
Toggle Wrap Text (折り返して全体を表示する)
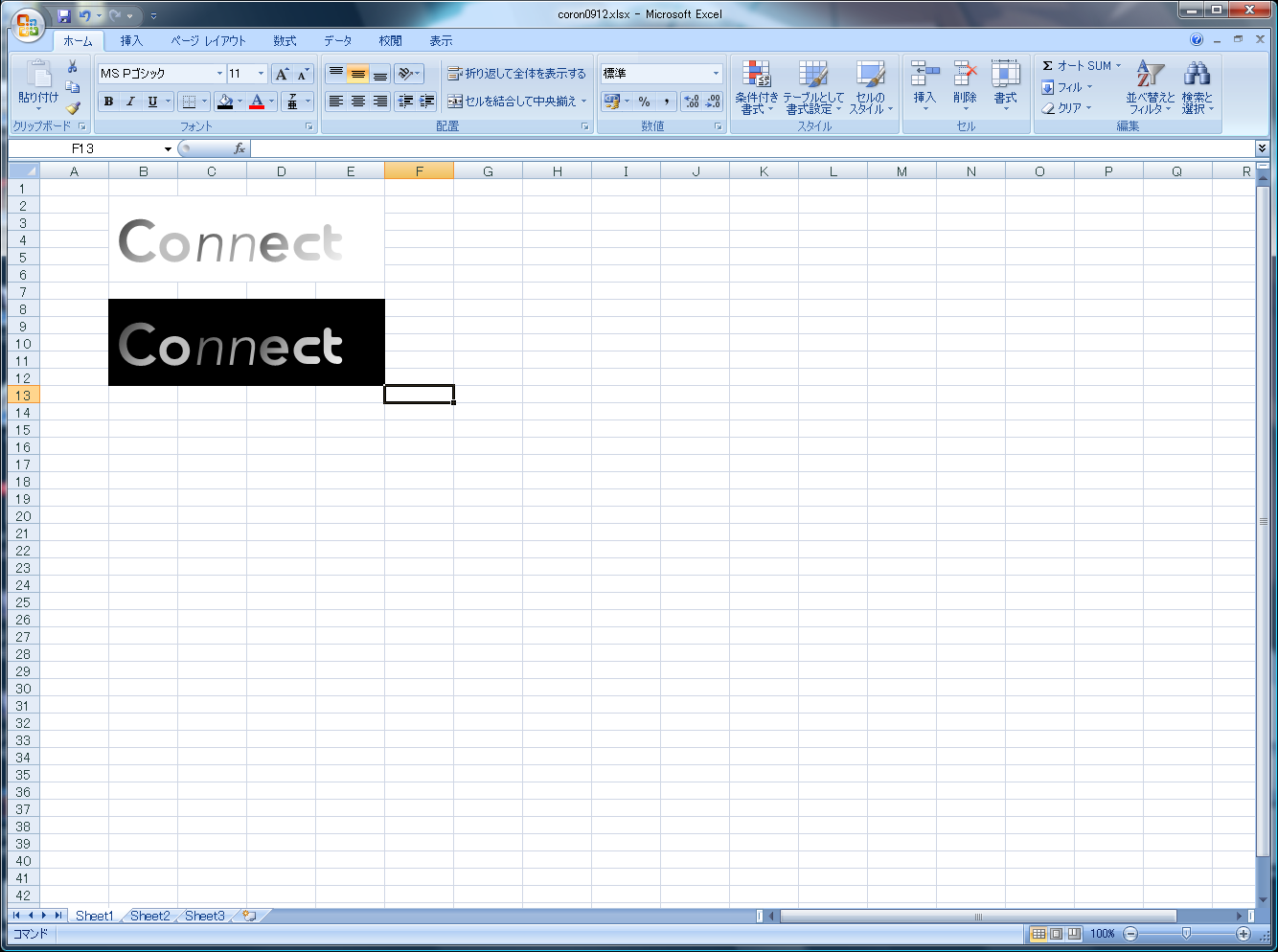516,74
